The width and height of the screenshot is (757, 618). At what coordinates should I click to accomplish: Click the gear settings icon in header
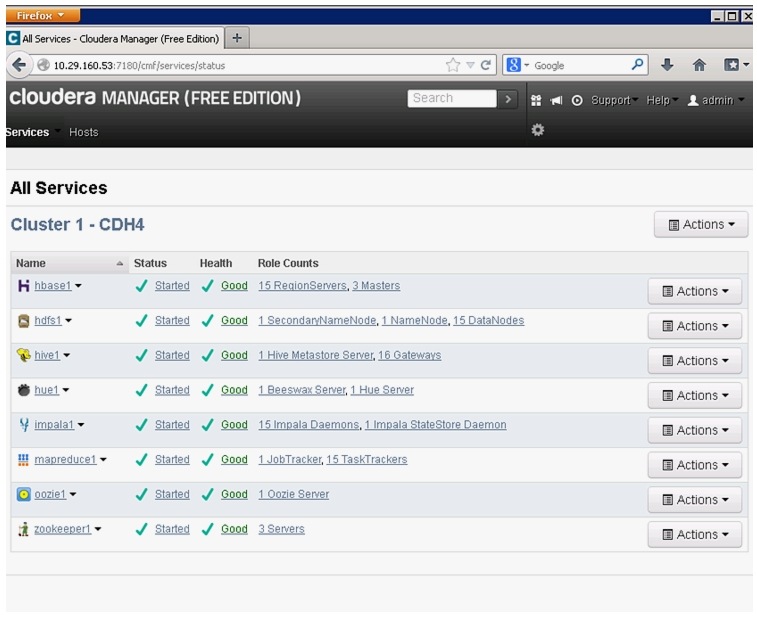pyautogui.click(x=537, y=130)
